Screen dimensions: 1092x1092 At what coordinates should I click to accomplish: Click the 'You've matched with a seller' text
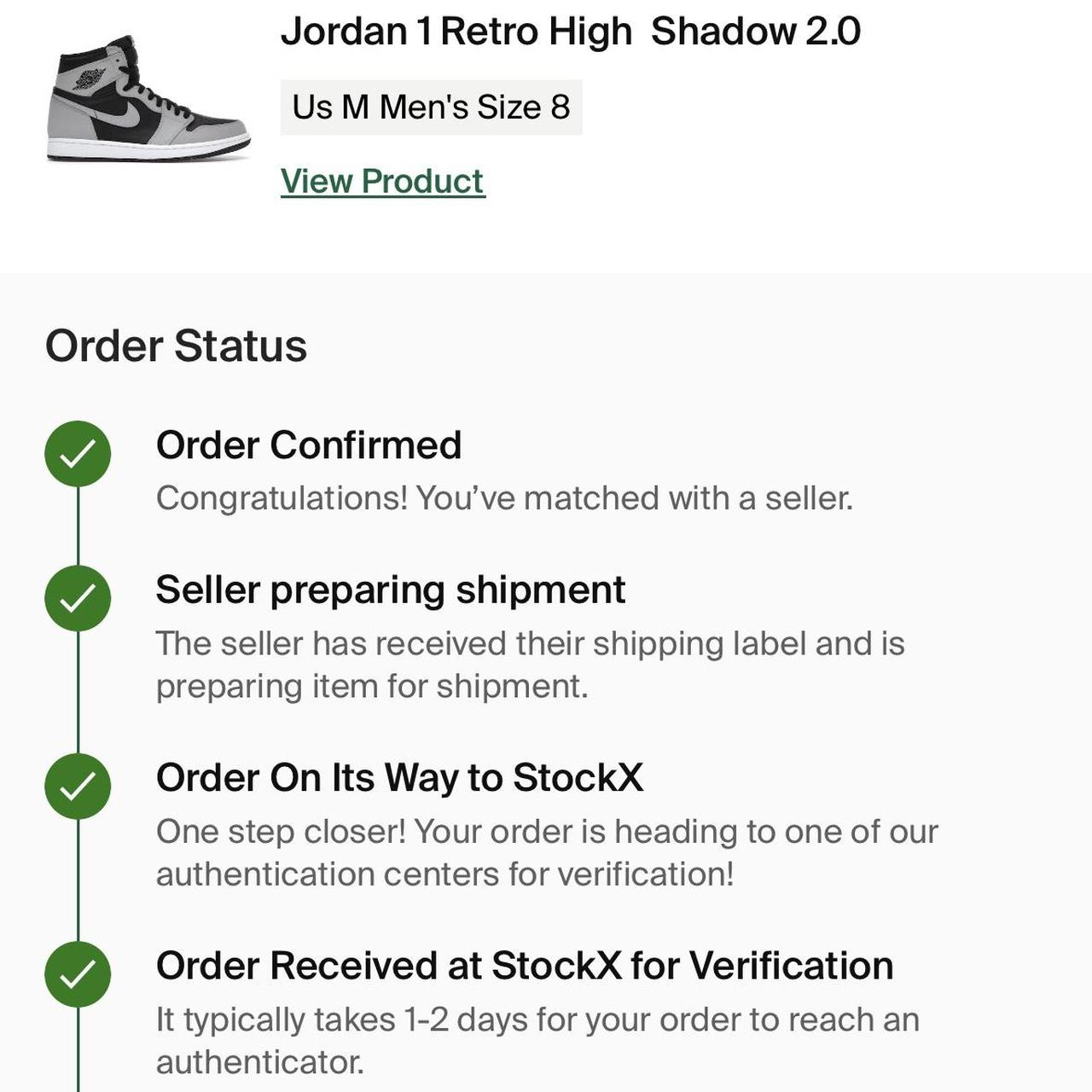coord(504,498)
